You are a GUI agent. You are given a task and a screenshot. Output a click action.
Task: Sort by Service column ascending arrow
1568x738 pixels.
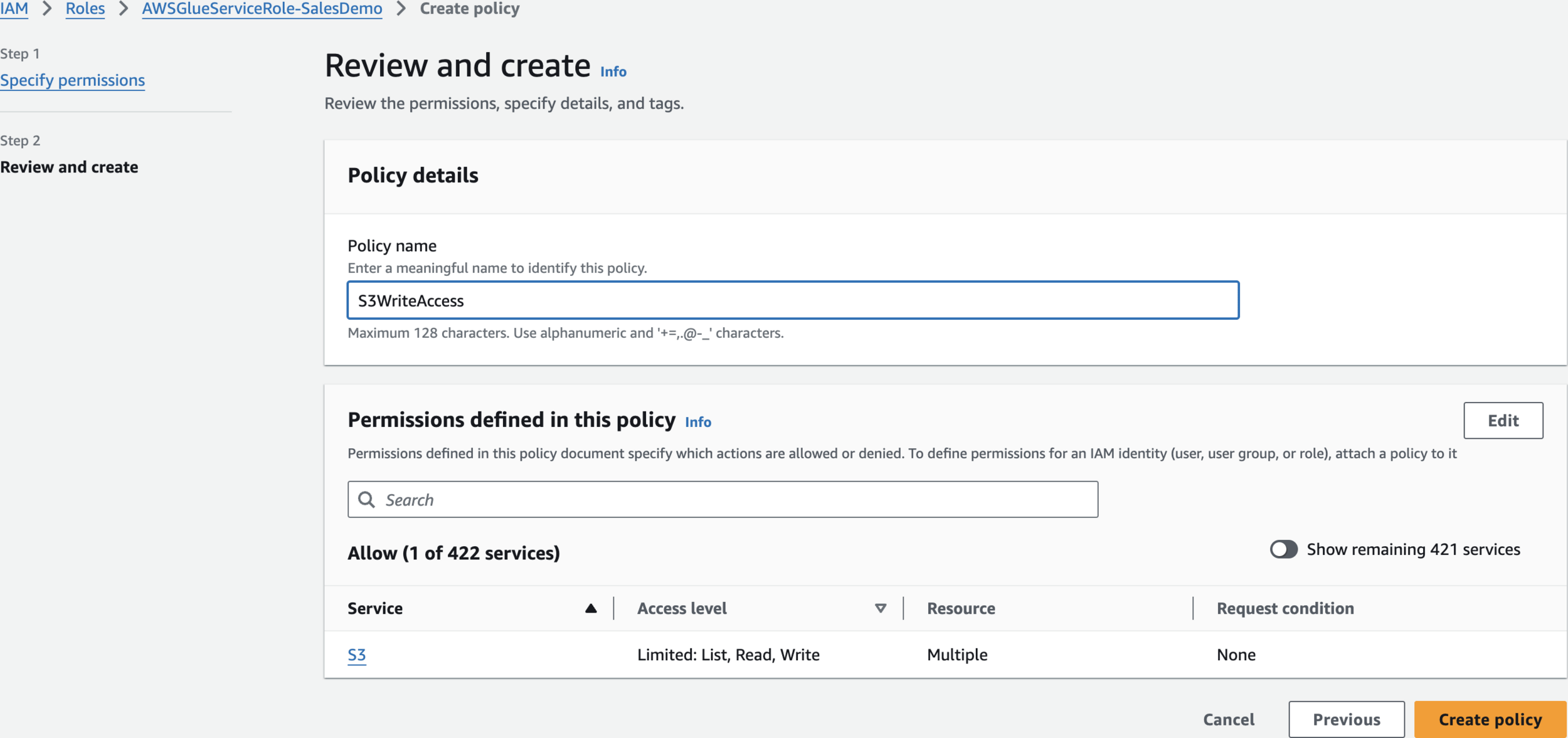click(x=590, y=608)
